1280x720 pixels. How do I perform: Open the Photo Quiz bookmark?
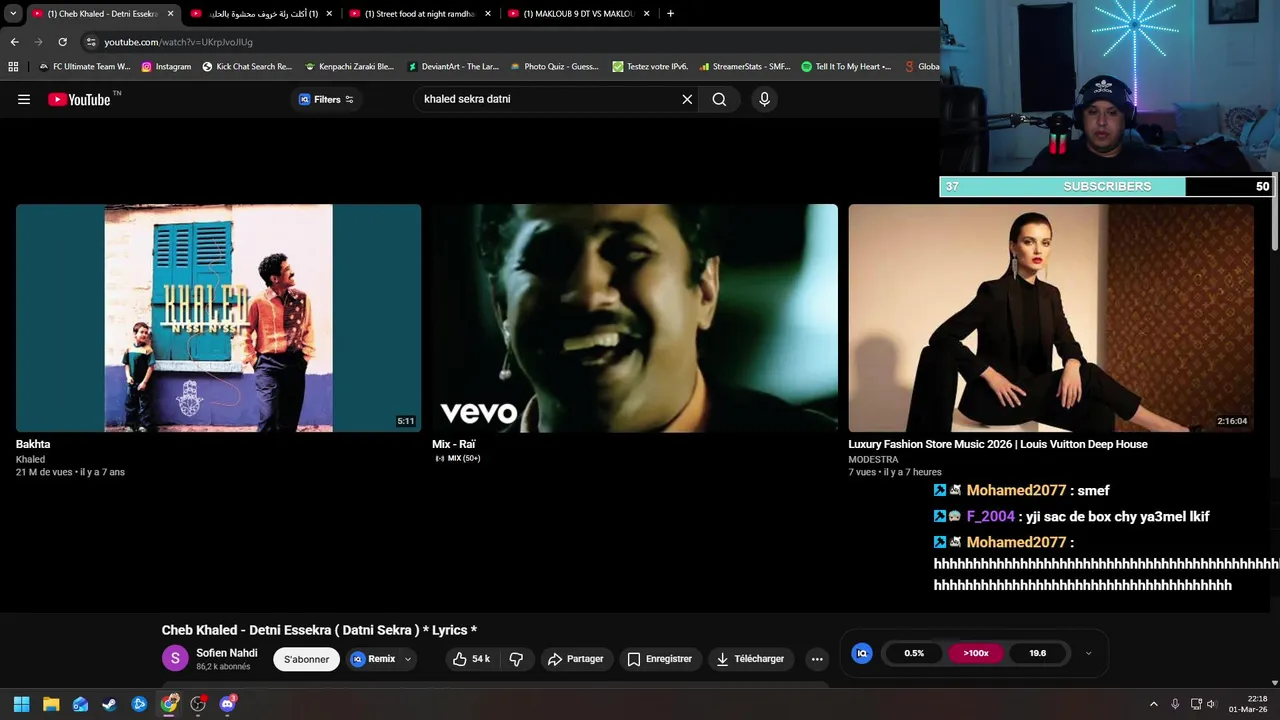click(554, 67)
